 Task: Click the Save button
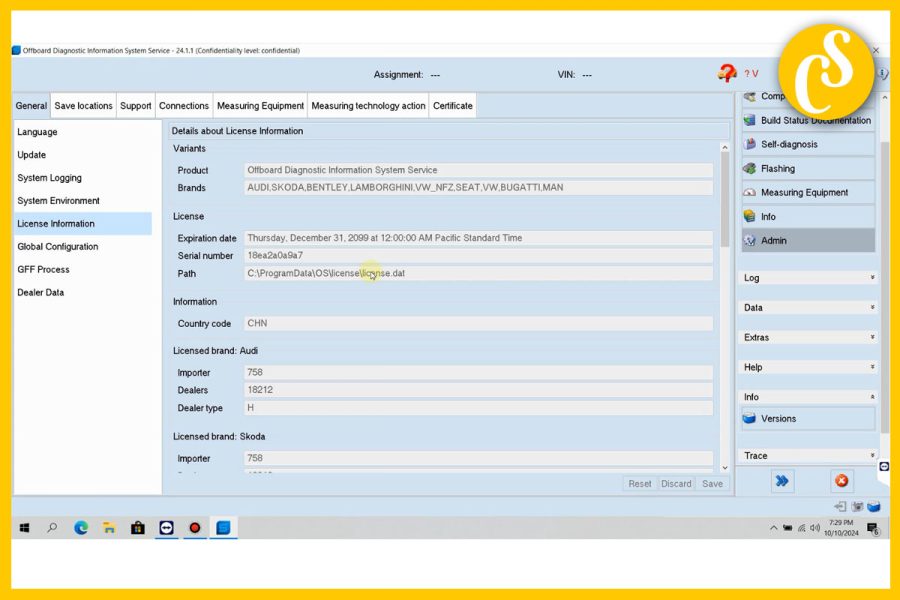[x=712, y=483]
